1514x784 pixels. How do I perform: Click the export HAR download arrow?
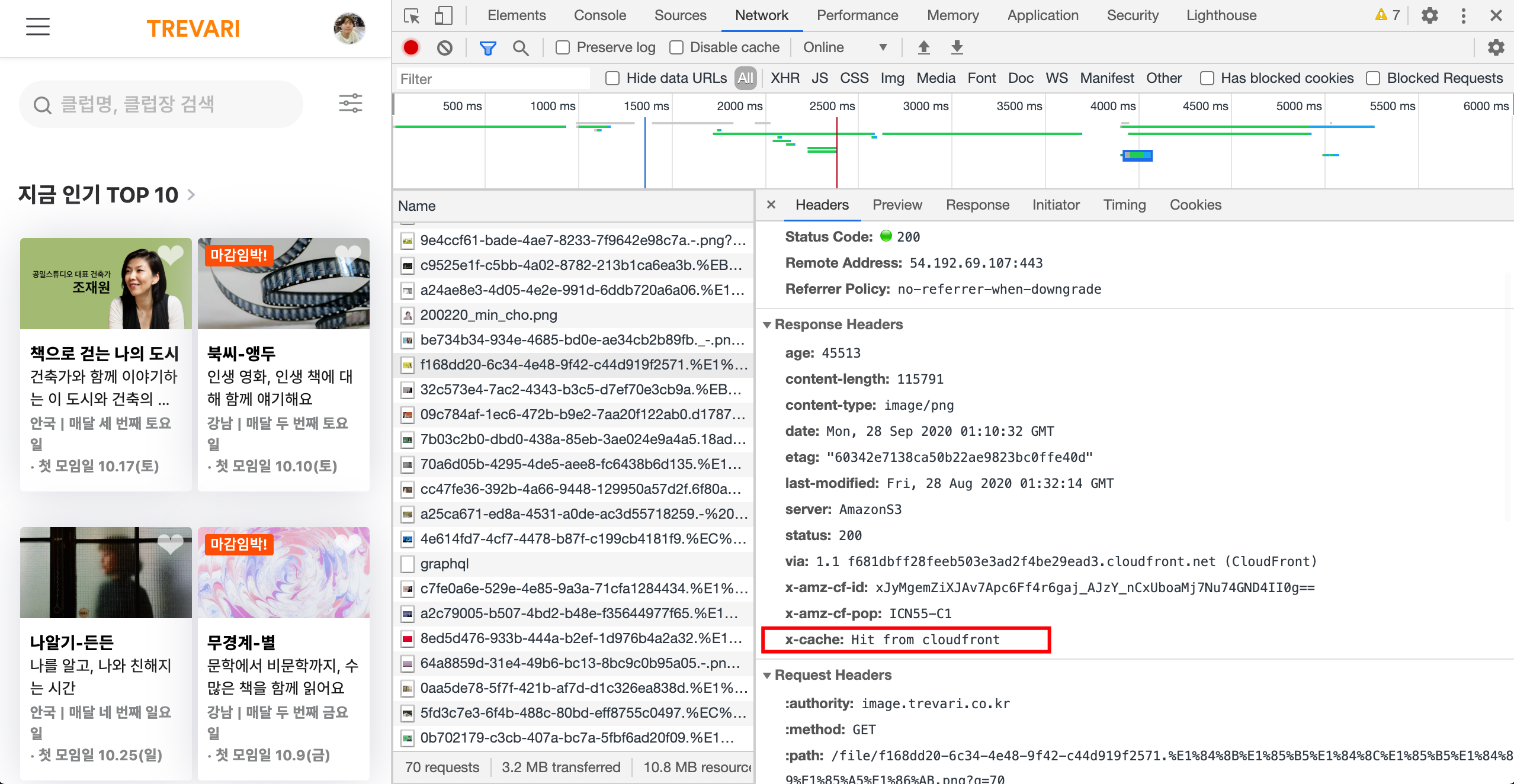[x=957, y=47]
